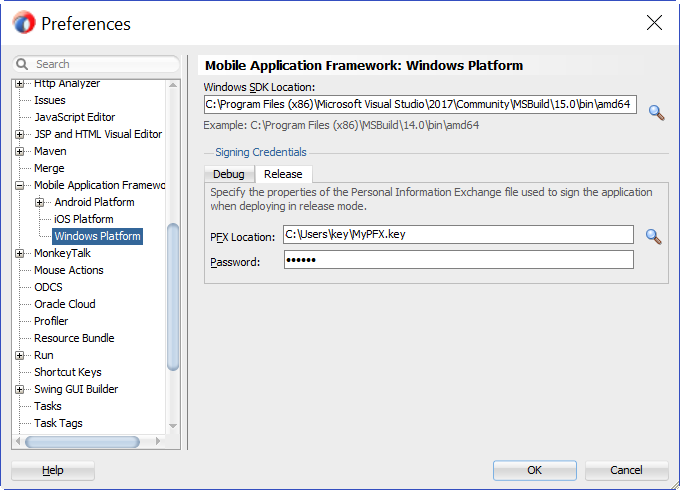Expand the JSP and HTML Visual Editor node
This screenshot has height=490, width=680.
click(20, 134)
